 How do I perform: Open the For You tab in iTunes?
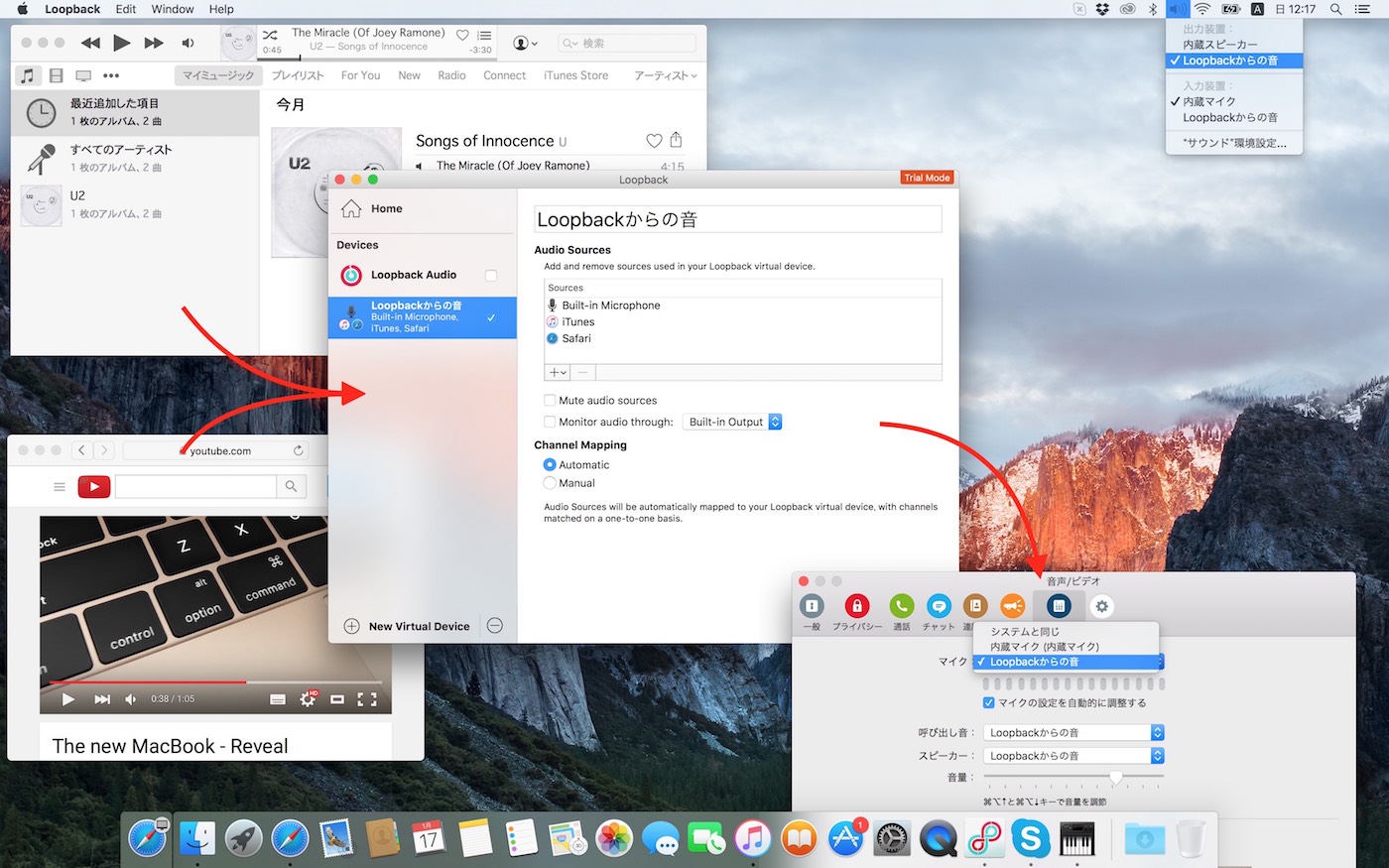361,75
